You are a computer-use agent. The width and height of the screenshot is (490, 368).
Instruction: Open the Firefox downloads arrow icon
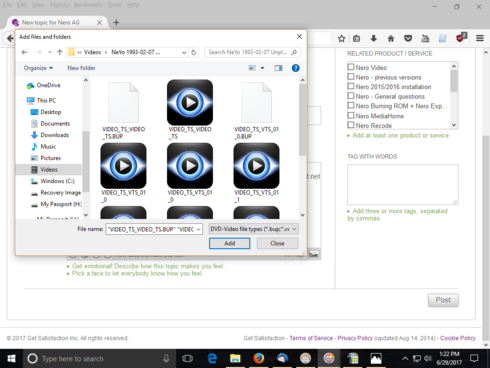(374, 39)
